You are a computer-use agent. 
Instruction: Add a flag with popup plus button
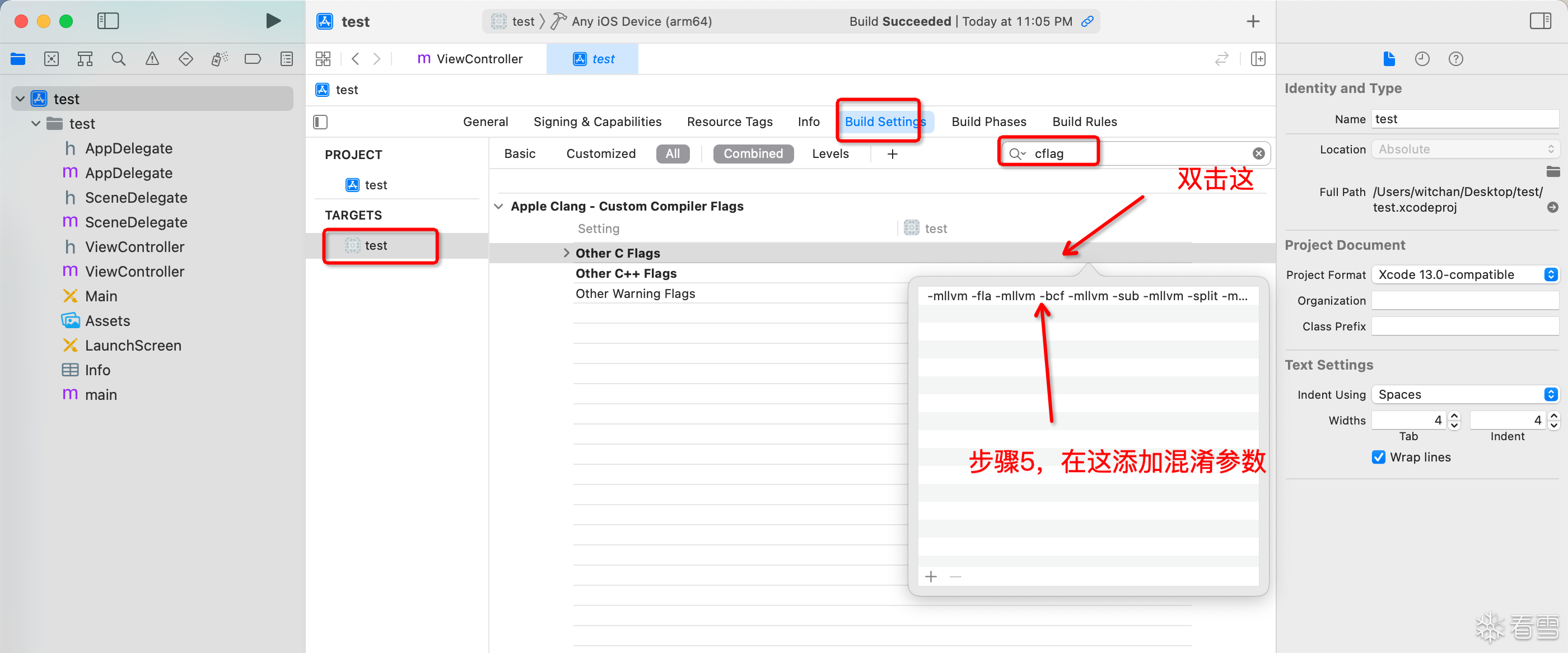pos(931,576)
